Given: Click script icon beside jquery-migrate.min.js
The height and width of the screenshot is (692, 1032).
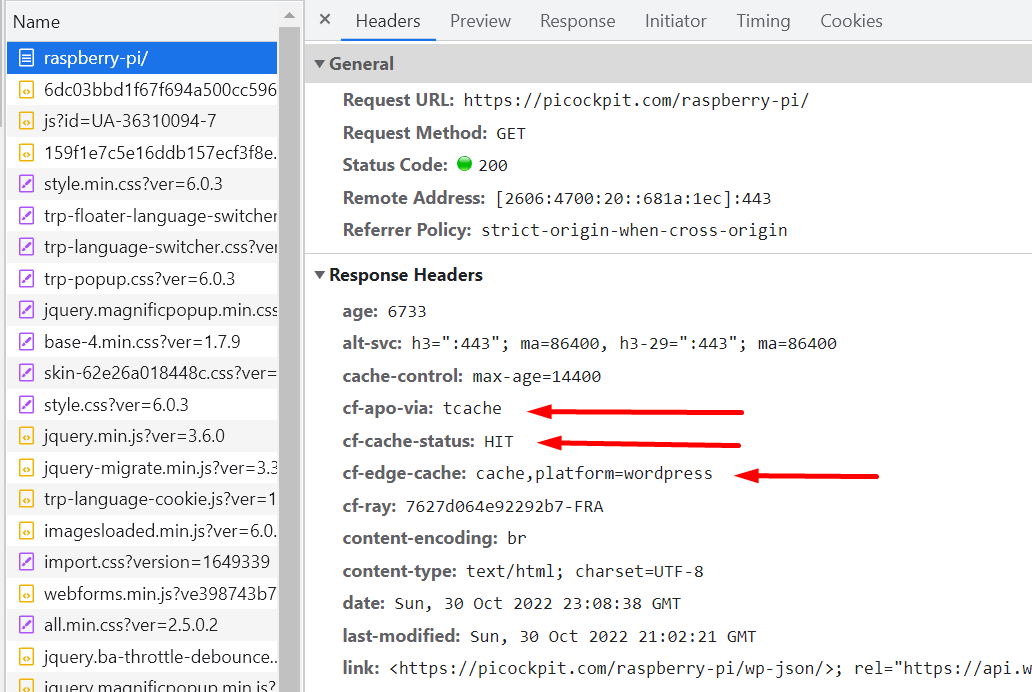Looking at the screenshot, I should click(26, 467).
